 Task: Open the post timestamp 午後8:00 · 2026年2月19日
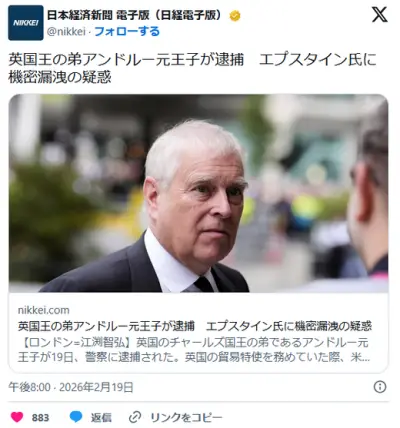pyautogui.click(x=71, y=387)
